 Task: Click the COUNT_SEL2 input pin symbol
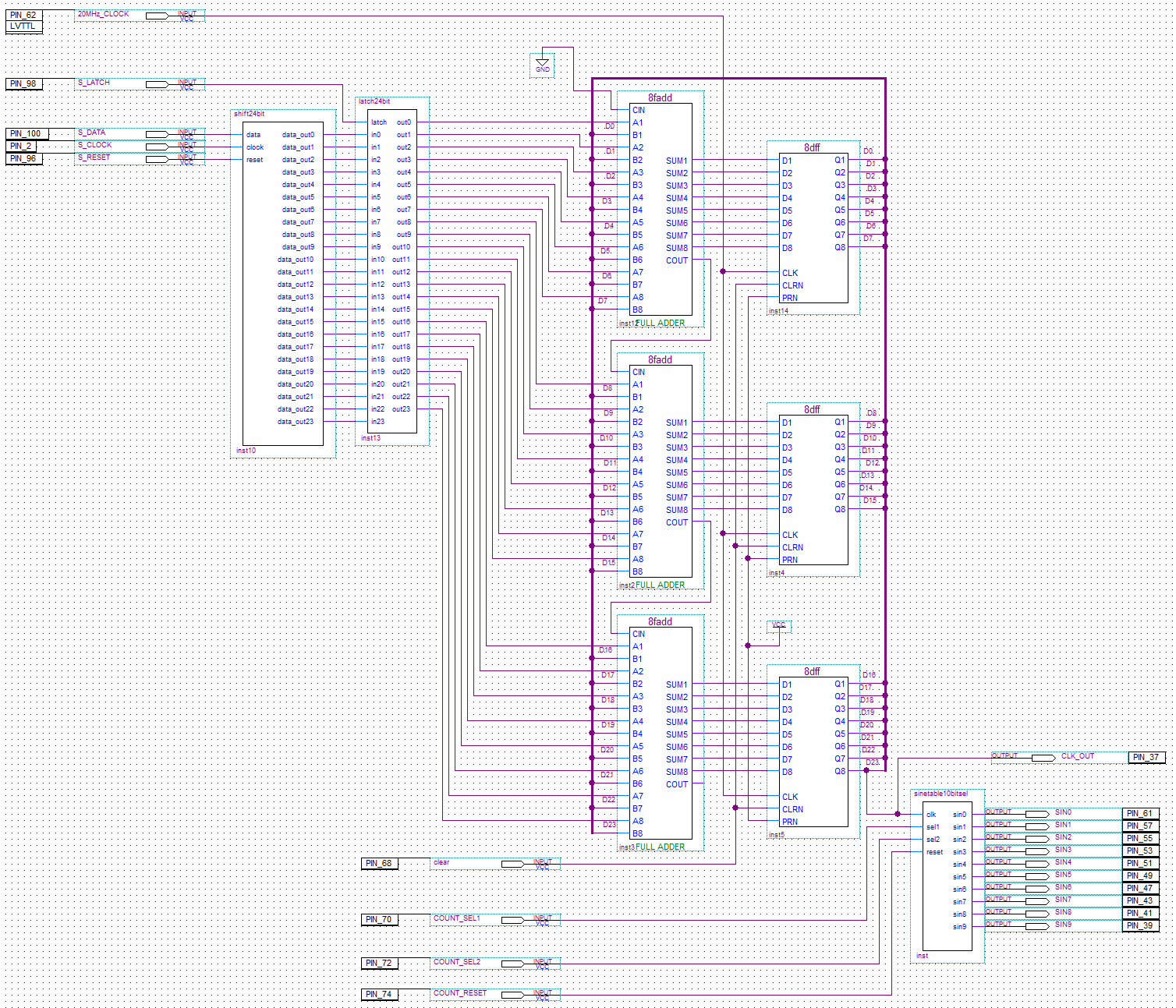[x=512, y=964]
